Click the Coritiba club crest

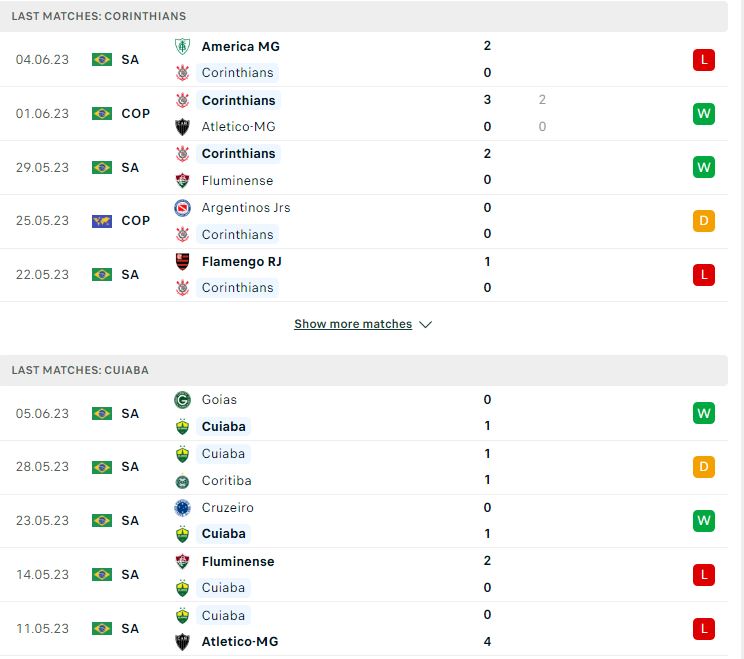[182, 482]
